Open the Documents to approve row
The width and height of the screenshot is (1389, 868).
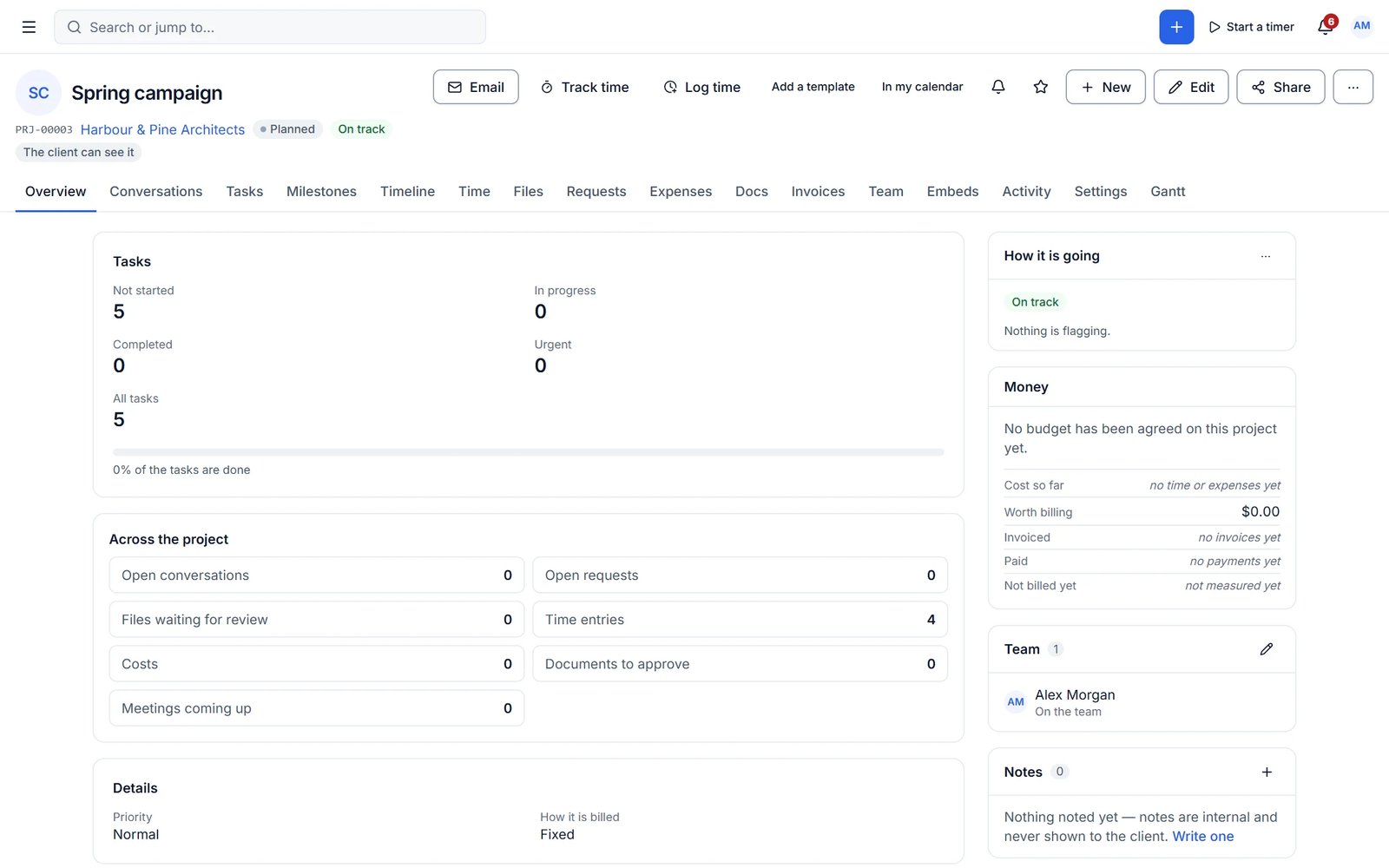(x=741, y=664)
